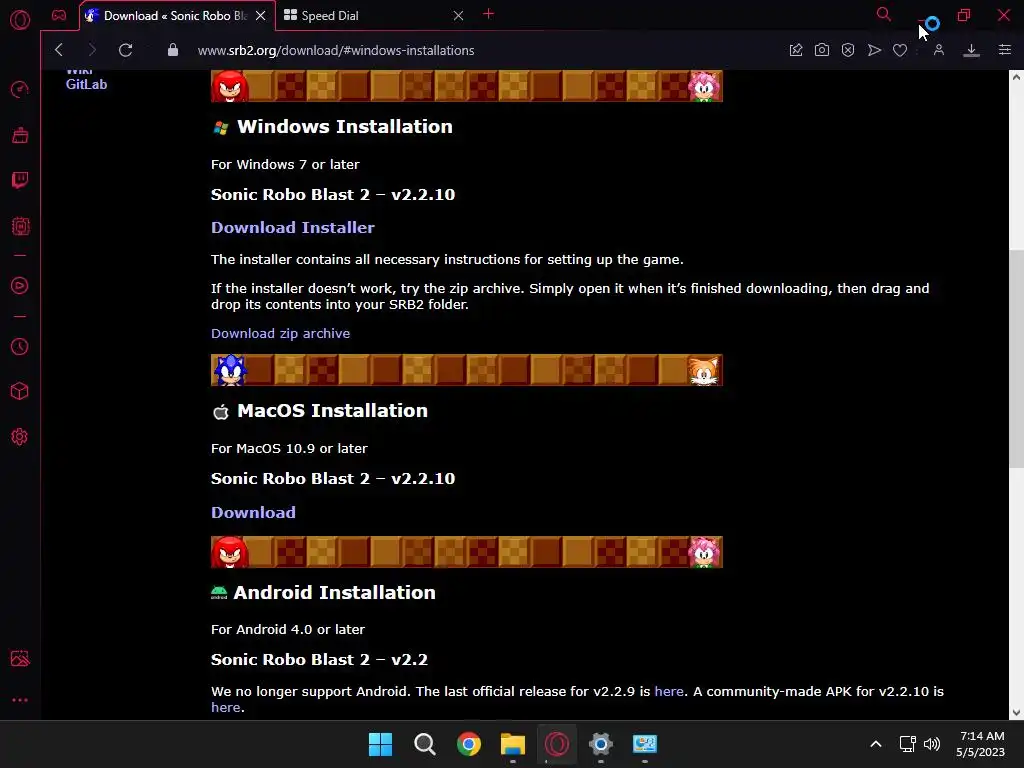Open the Player sidebar icon

(x=20, y=285)
